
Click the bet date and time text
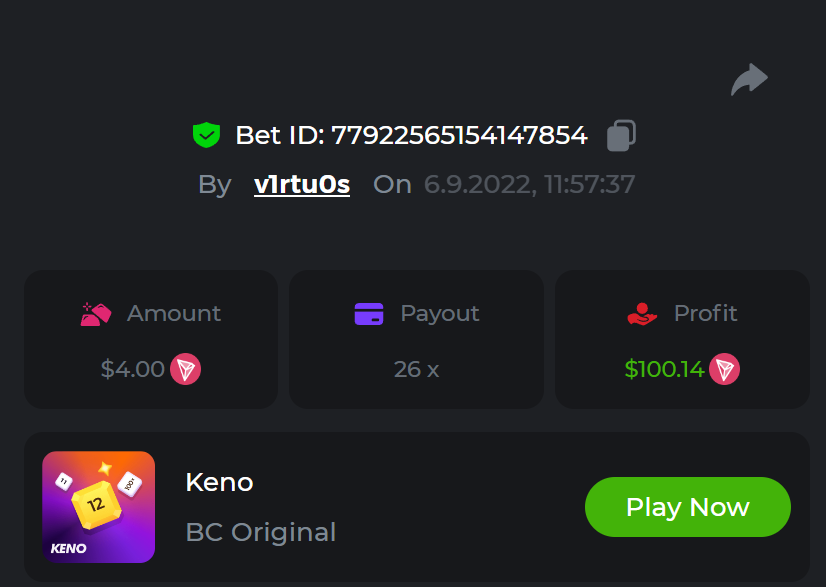[x=529, y=185]
